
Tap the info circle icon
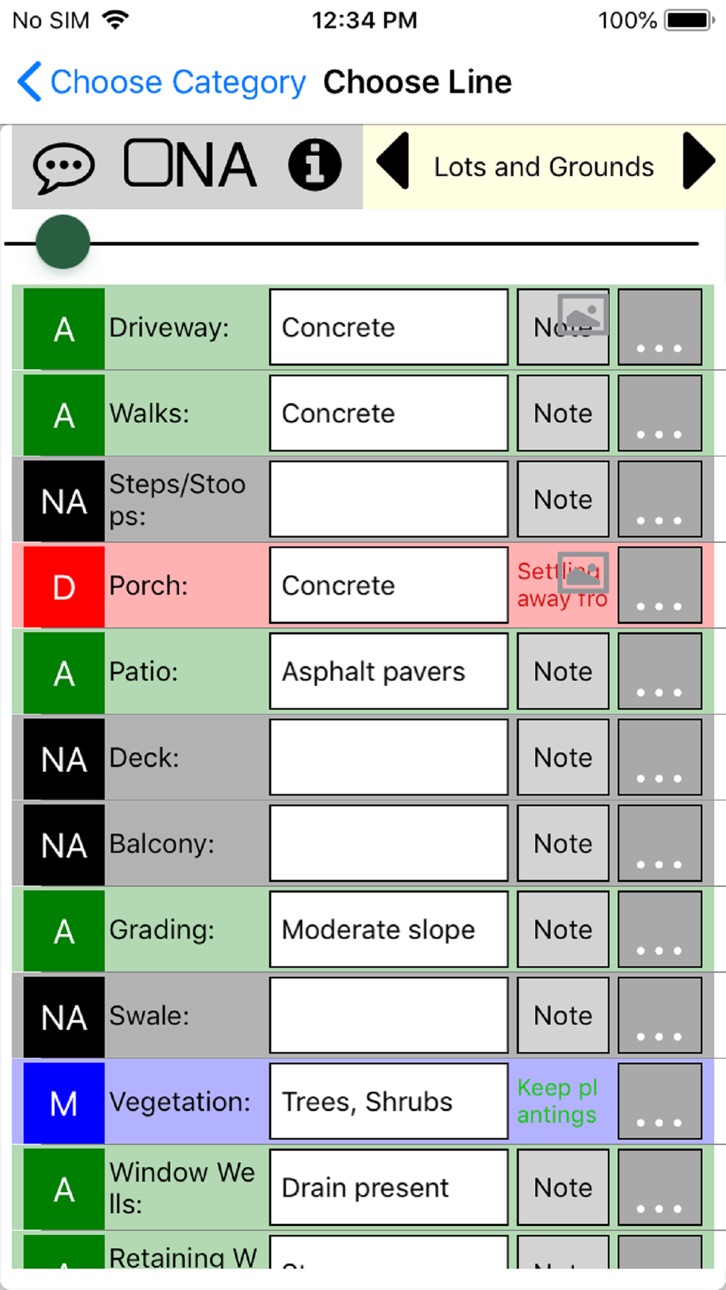[315, 165]
